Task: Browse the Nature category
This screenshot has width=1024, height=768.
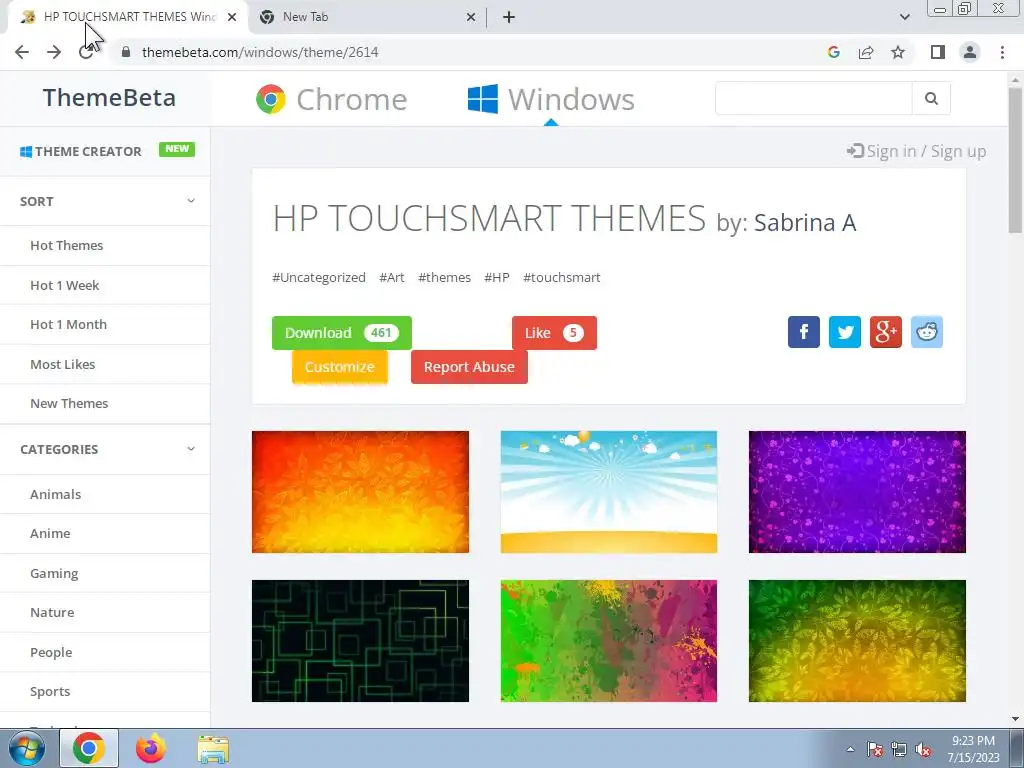Action: [x=52, y=613]
